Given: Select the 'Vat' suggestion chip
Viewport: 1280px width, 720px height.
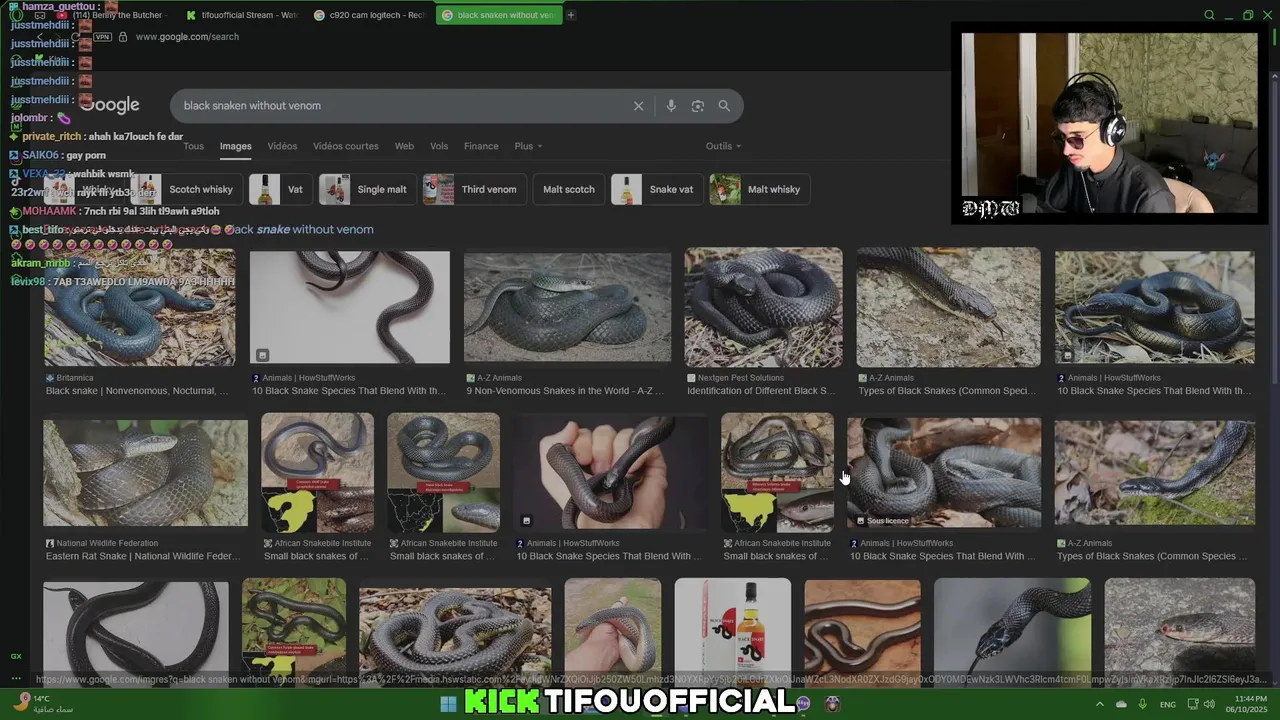Looking at the screenshot, I should (280, 189).
